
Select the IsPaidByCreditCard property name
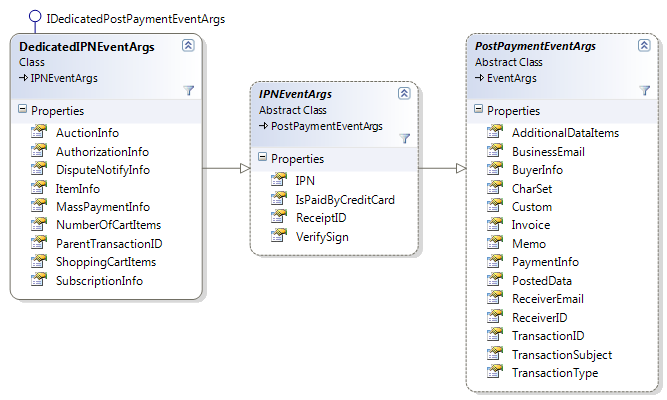tap(345, 200)
